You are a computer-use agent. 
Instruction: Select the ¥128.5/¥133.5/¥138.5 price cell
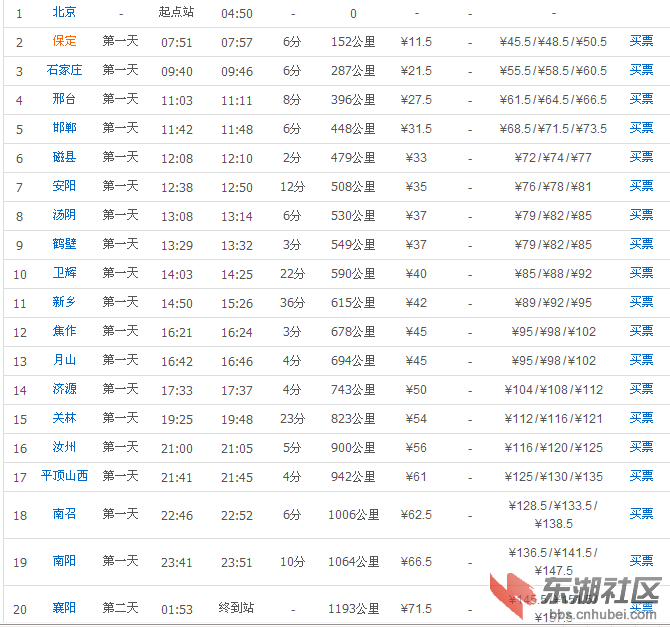click(x=553, y=515)
